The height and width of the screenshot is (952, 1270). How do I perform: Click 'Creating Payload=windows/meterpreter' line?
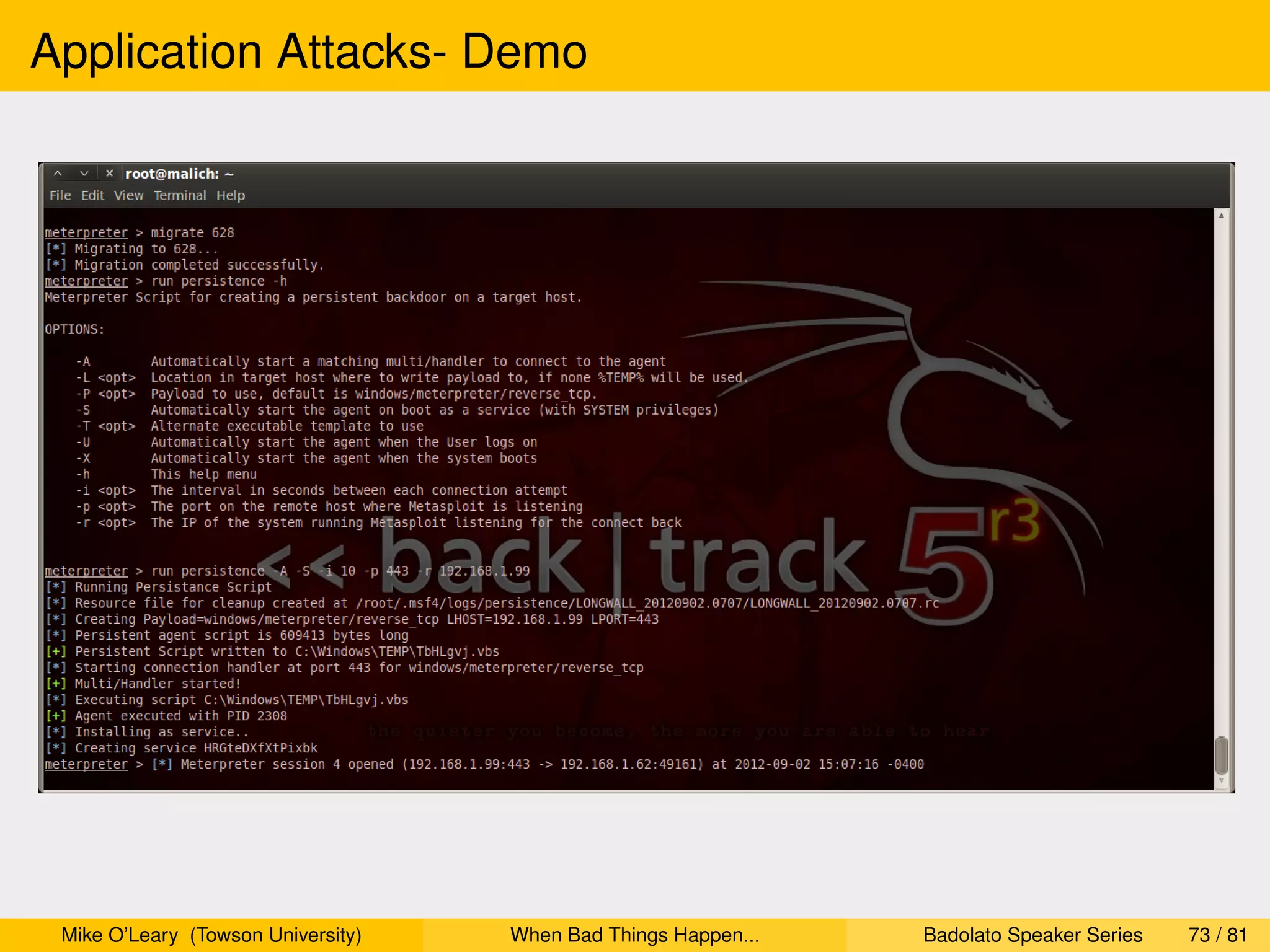352,620
